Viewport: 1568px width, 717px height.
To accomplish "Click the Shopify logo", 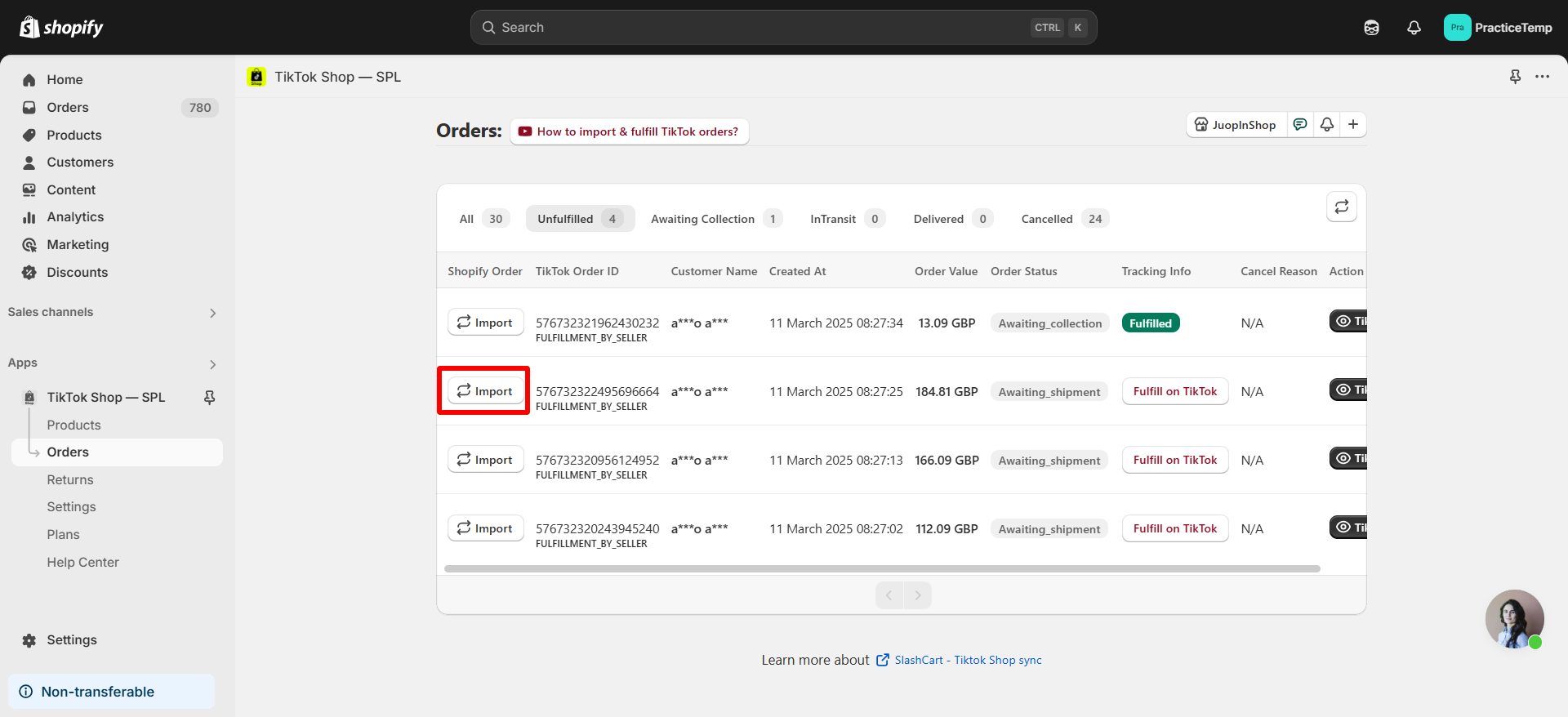I will pos(61,28).
